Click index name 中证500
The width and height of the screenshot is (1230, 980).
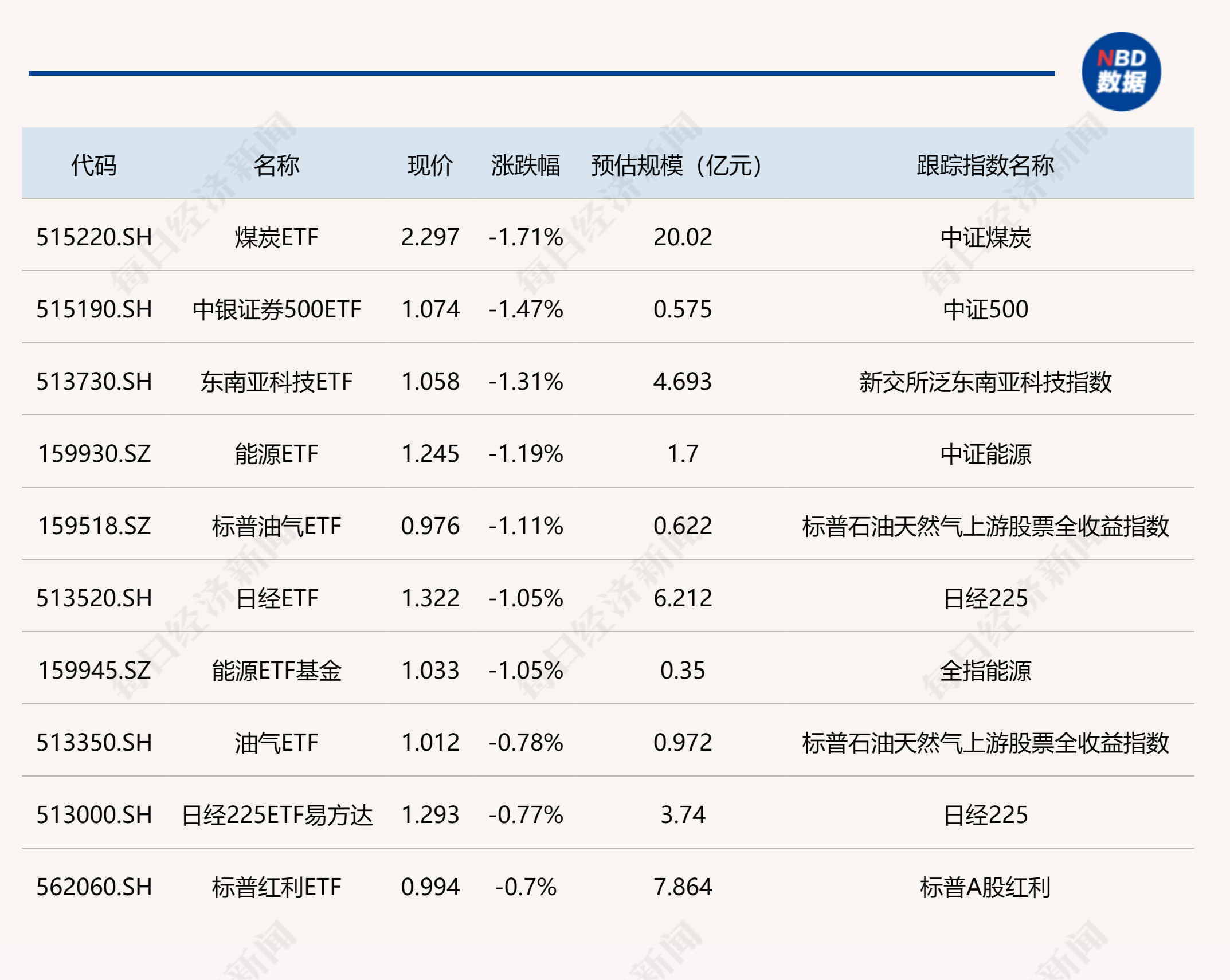pyautogui.click(x=985, y=309)
